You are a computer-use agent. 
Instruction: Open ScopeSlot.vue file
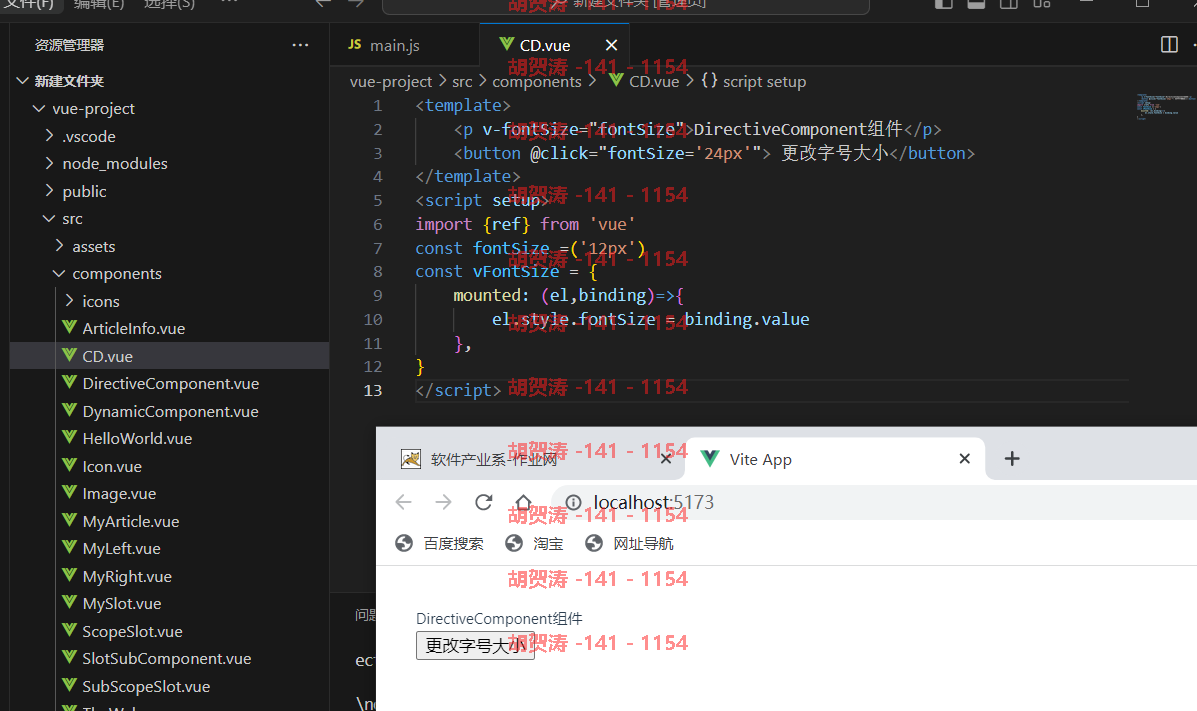169,631
